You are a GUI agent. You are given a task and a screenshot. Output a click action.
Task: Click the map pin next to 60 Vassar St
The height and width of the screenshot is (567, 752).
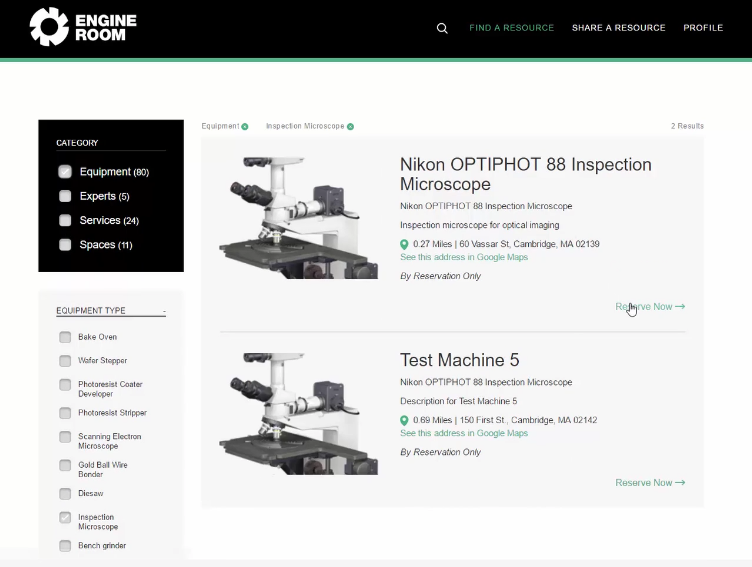404,244
